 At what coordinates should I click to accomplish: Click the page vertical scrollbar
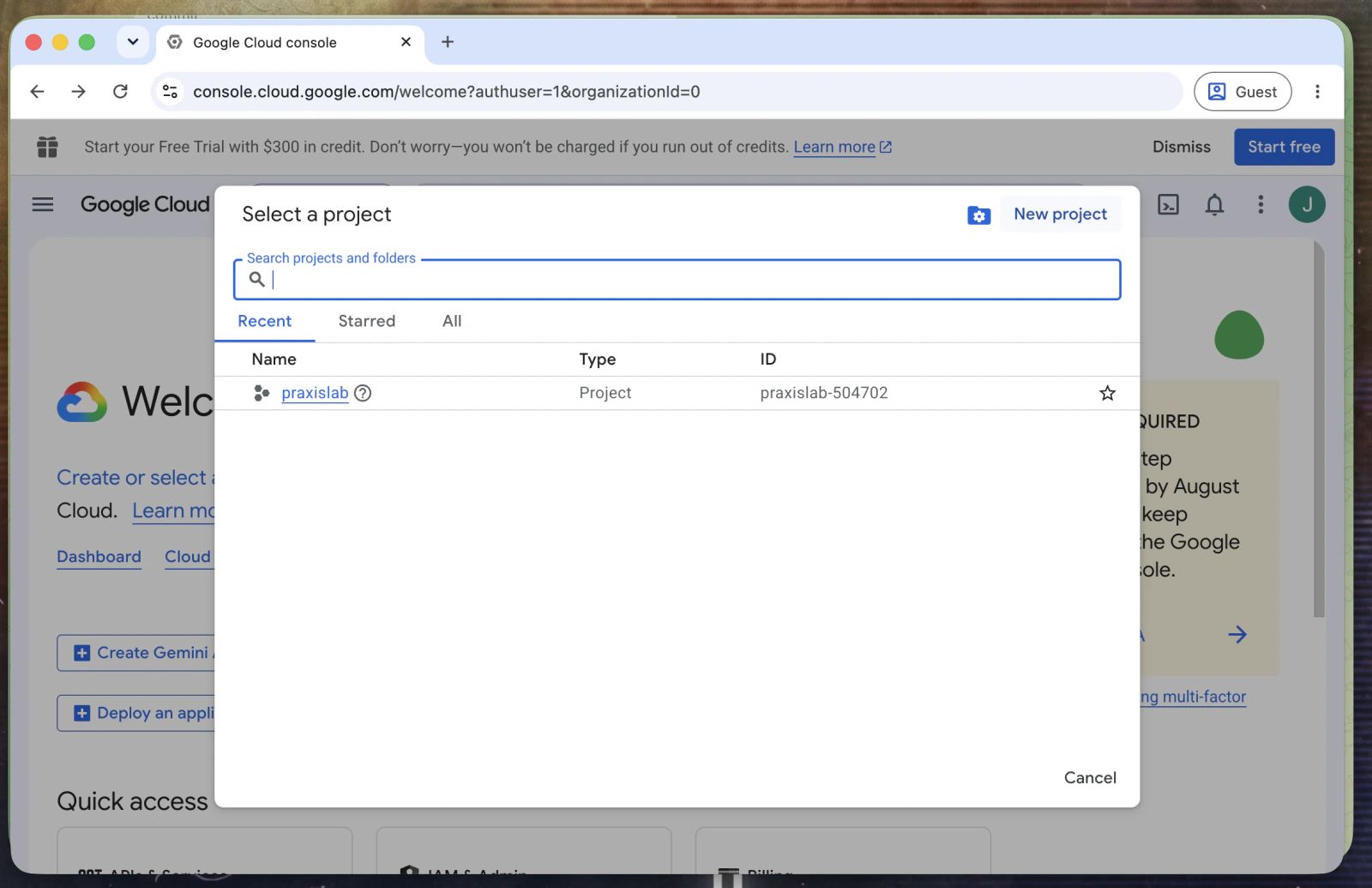(1319, 429)
